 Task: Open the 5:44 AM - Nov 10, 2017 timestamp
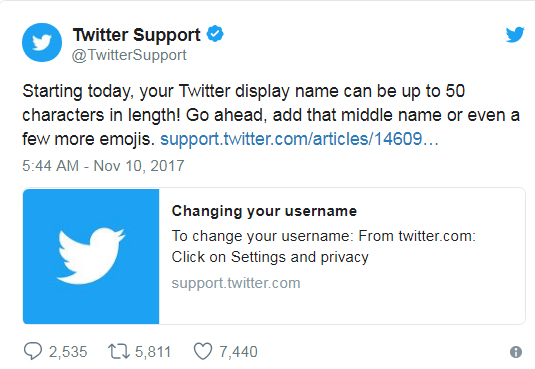pos(103,166)
